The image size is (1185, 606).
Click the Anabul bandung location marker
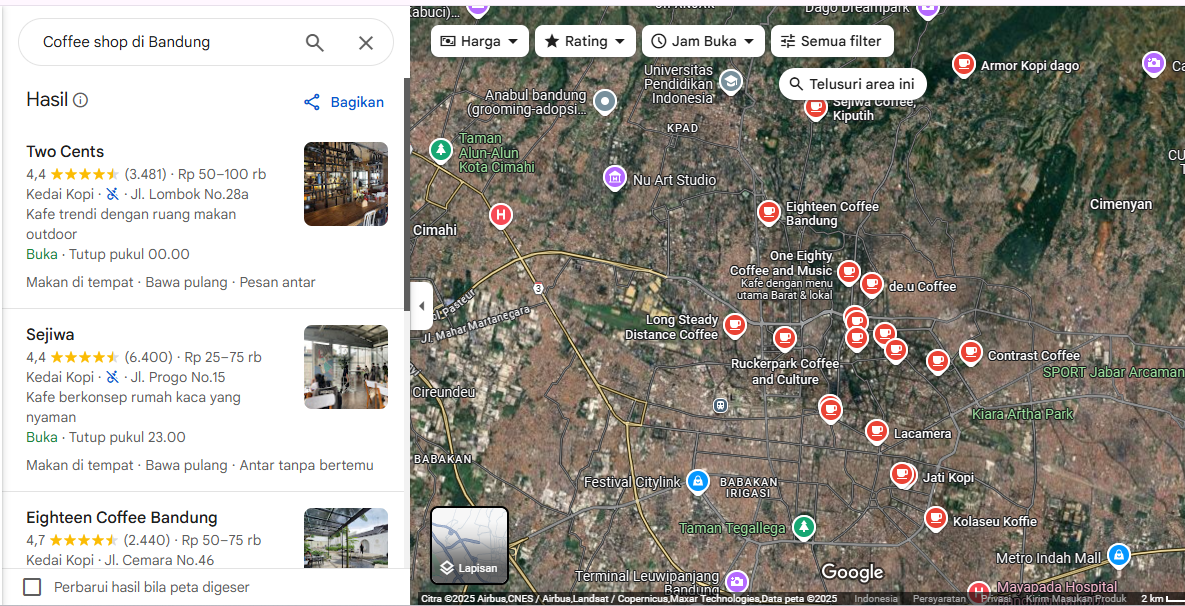(x=605, y=100)
